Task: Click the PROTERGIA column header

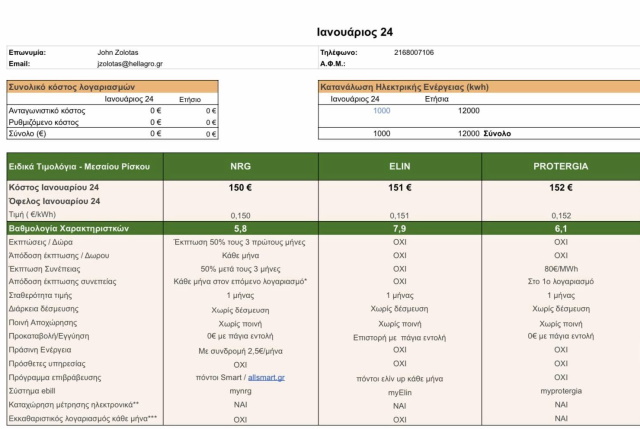Action: [560, 167]
